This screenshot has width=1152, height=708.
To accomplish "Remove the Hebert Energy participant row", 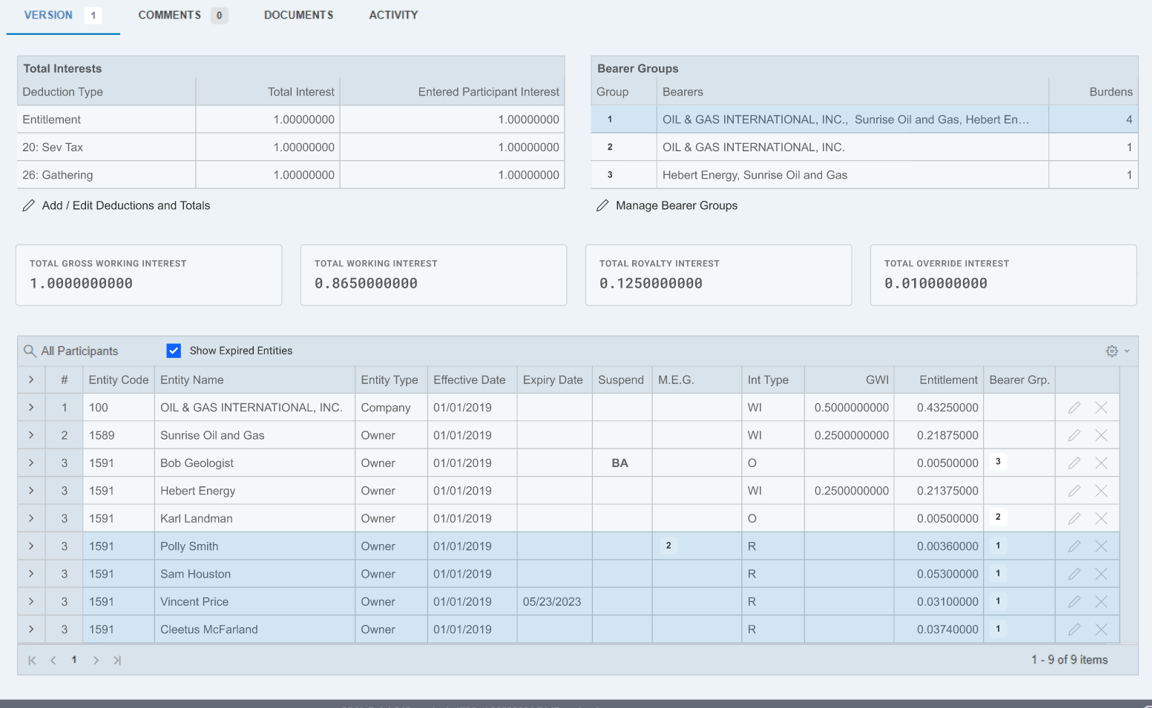I will click(1101, 491).
